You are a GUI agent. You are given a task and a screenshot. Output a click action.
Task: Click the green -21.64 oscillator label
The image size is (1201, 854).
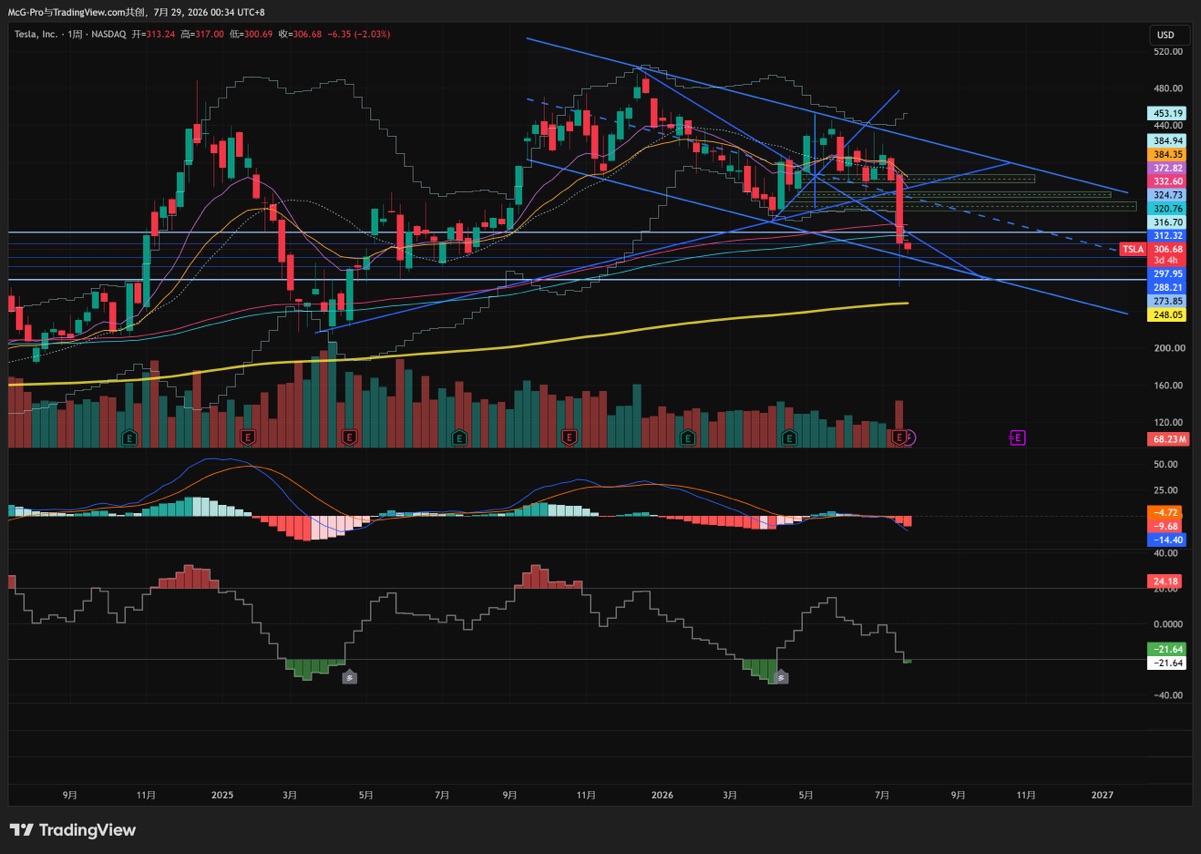point(1167,649)
